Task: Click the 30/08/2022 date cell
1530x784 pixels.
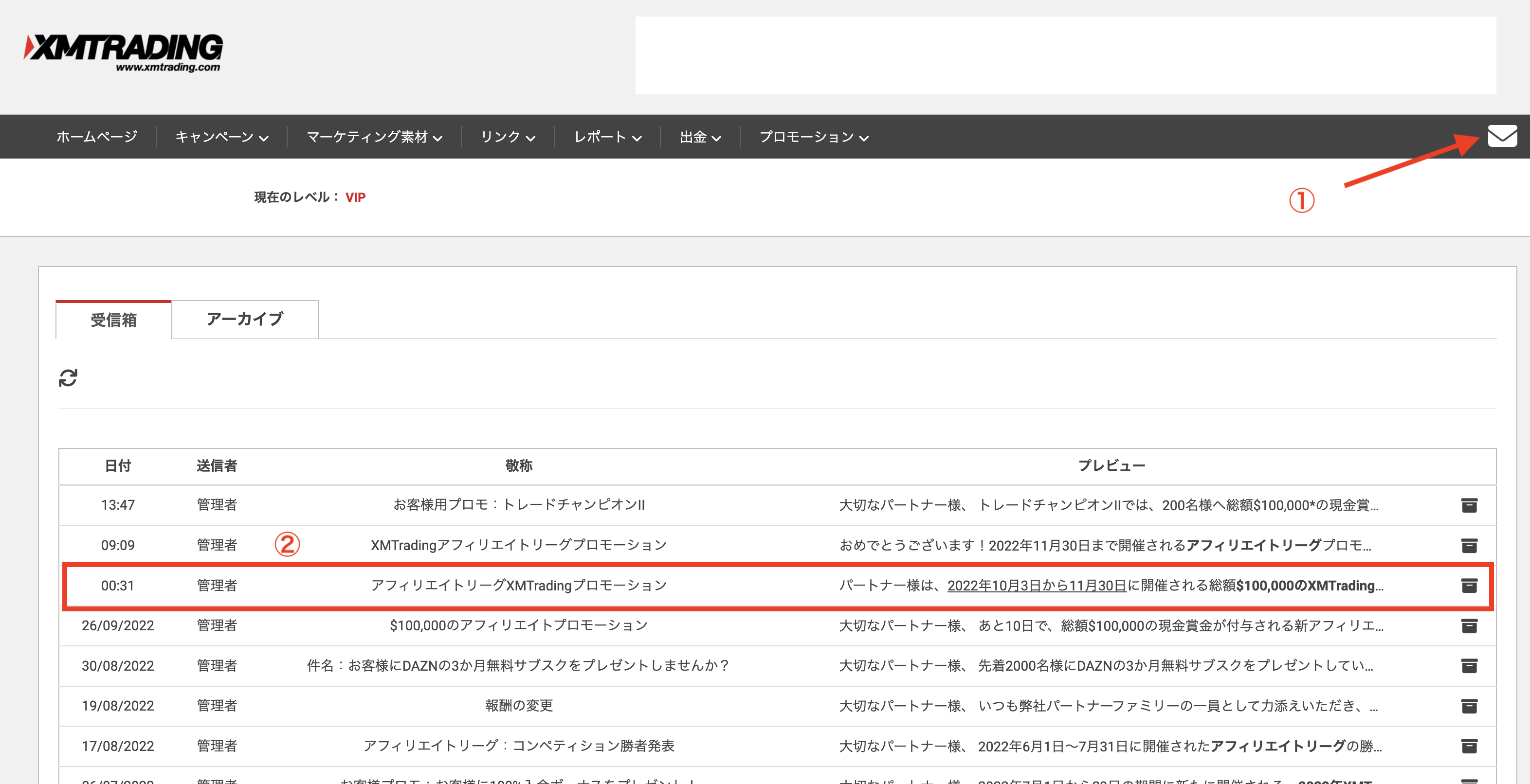Action: tap(118, 666)
